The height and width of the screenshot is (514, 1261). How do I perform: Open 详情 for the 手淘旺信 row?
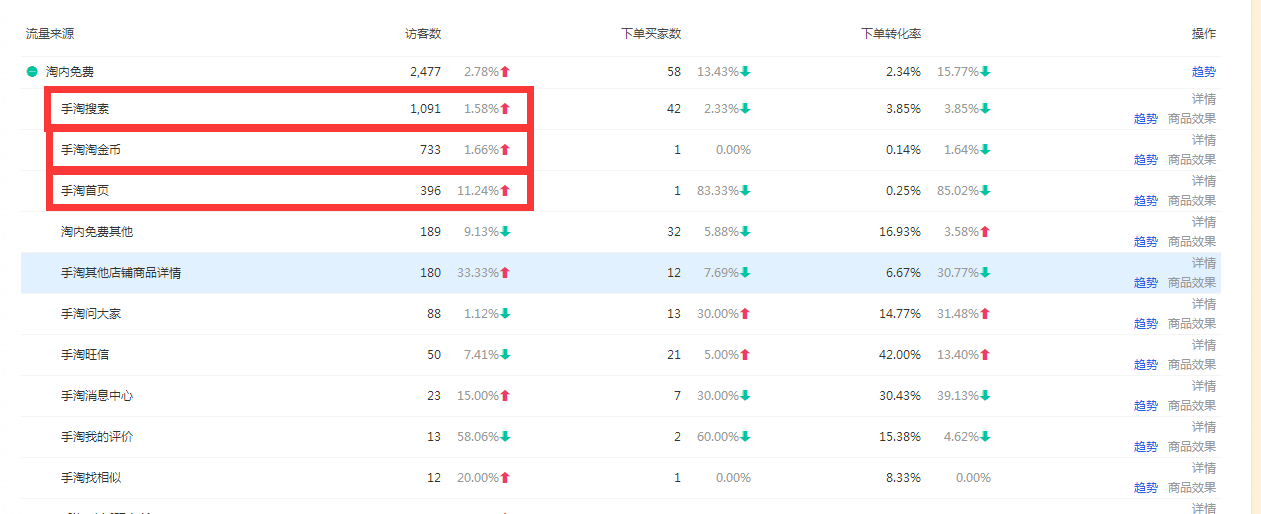[1203, 345]
